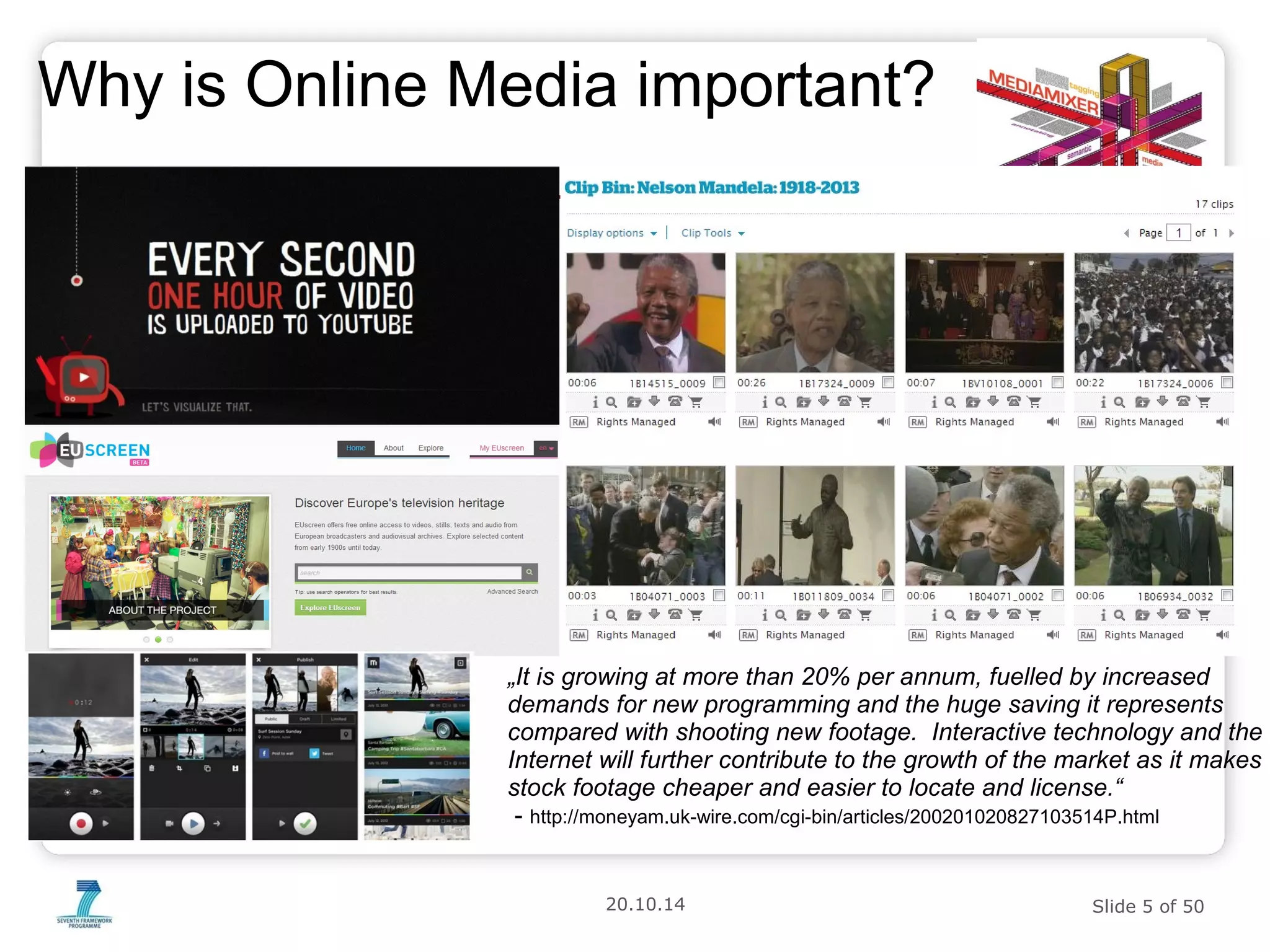The width and height of the screenshot is (1270, 952).
Task: Go to previous page with left arrow
Action: (x=1127, y=233)
